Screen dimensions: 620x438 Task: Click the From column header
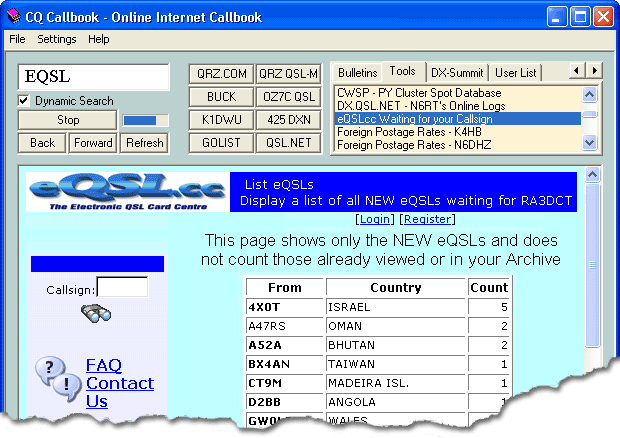pyautogui.click(x=285, y=287)
